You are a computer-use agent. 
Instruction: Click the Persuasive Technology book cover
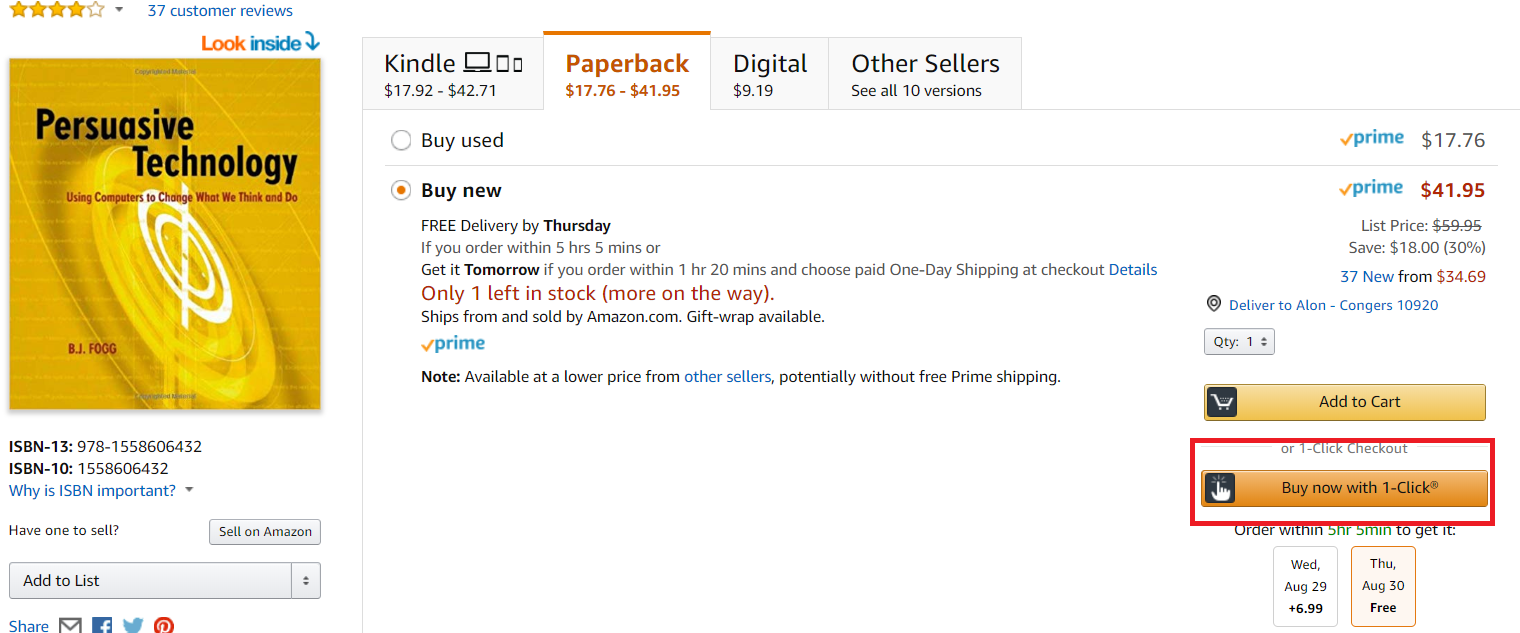coord(165,233)
